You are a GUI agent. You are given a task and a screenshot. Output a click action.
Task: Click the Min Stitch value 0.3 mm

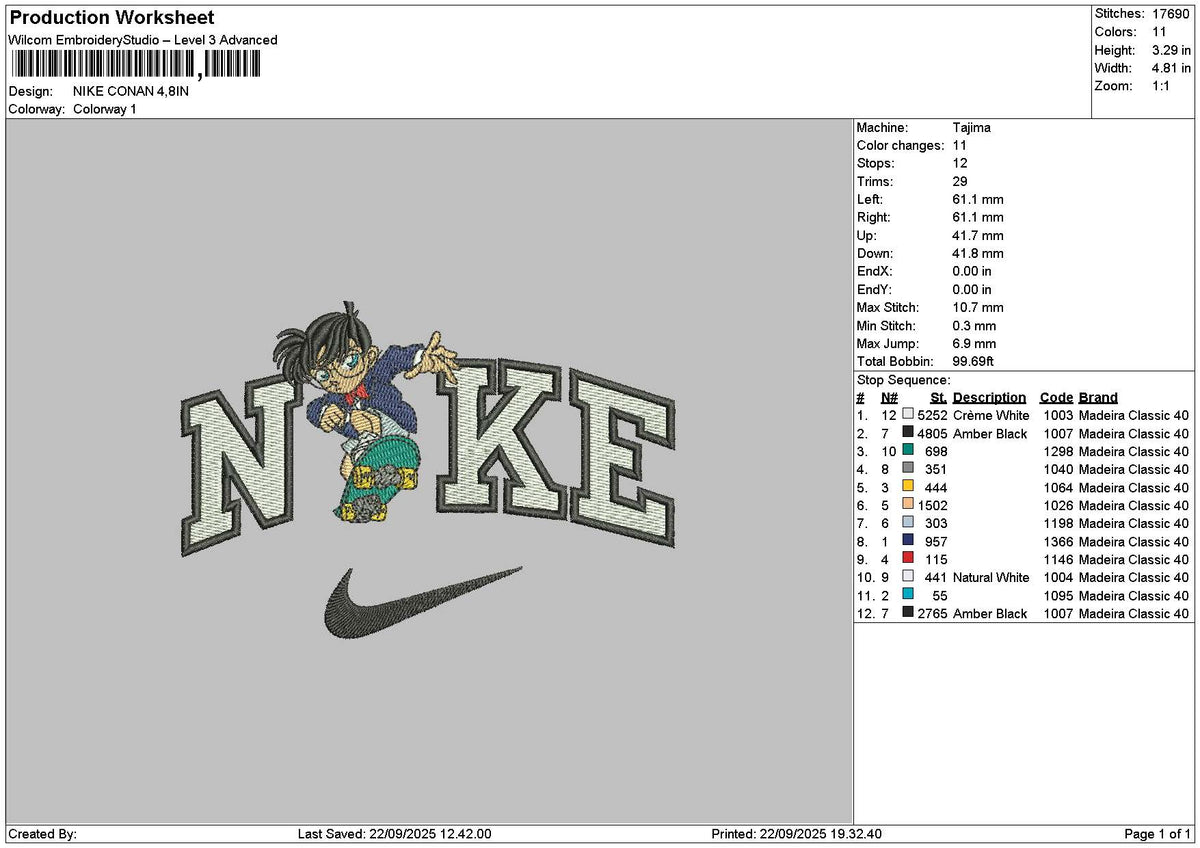point(975,326)
